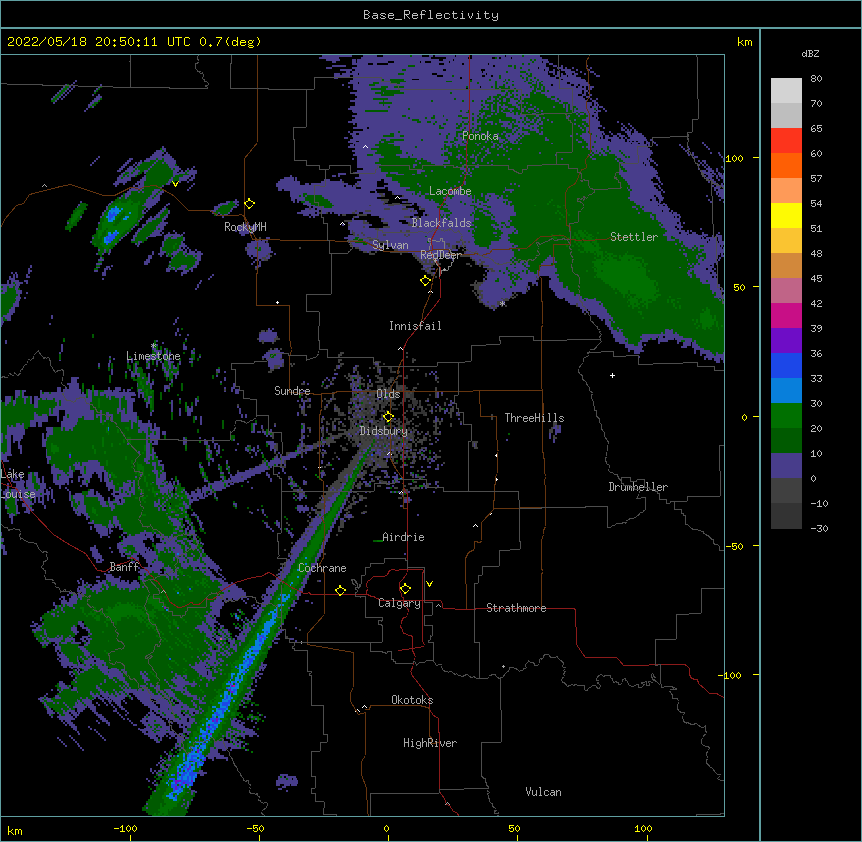Click the 45 value in the dBZ legend

point(816,279)
